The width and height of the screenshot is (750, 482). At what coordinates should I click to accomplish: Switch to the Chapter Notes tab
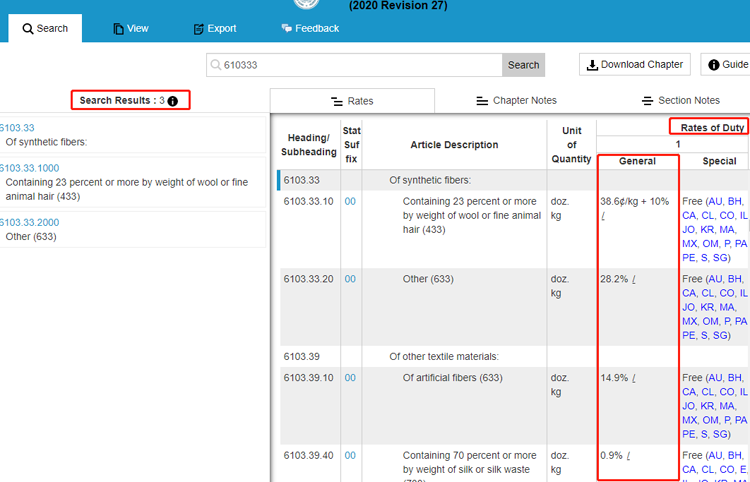pos(517,101)
